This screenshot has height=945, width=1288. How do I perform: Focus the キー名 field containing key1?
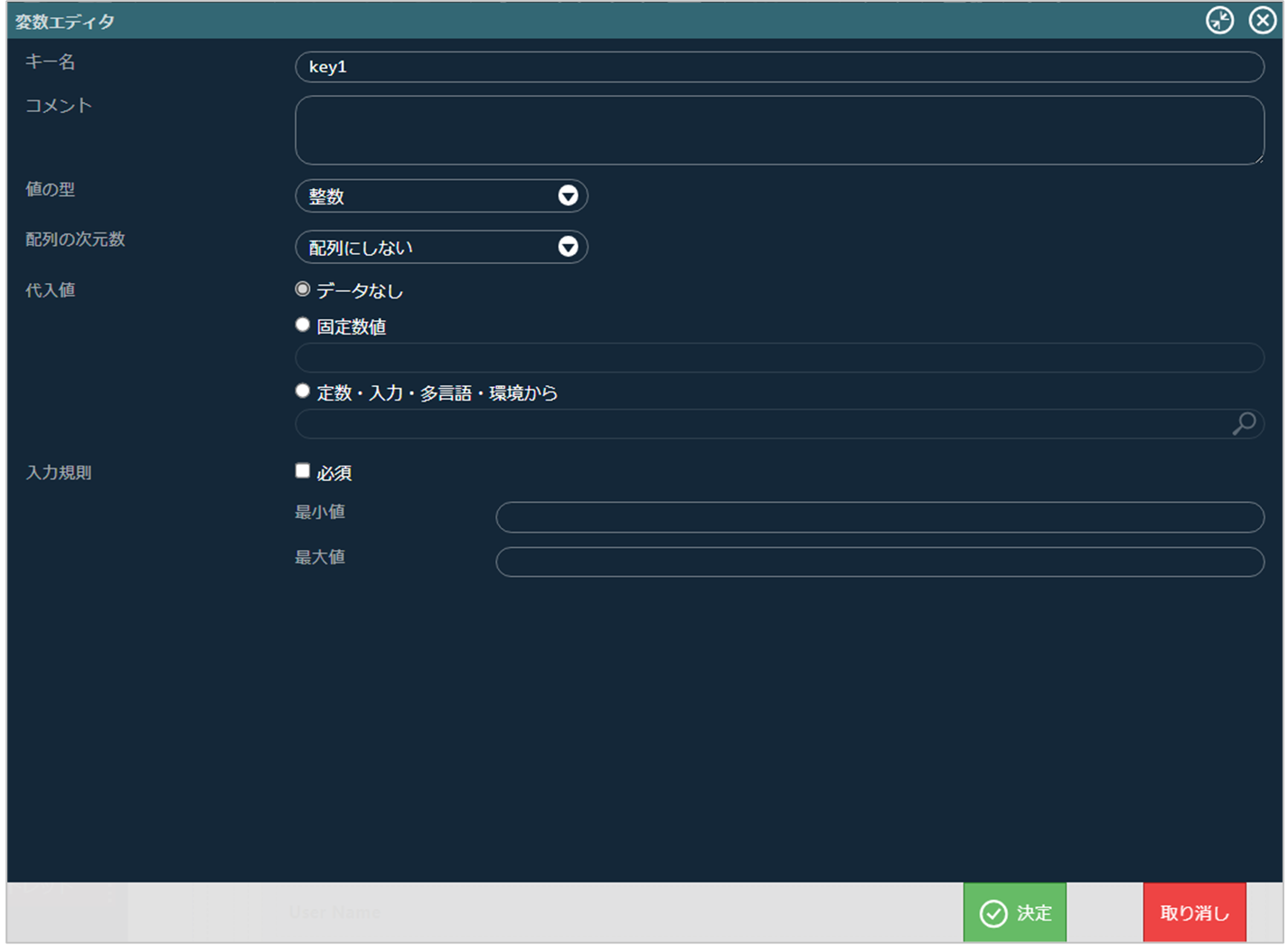point(778,67)
